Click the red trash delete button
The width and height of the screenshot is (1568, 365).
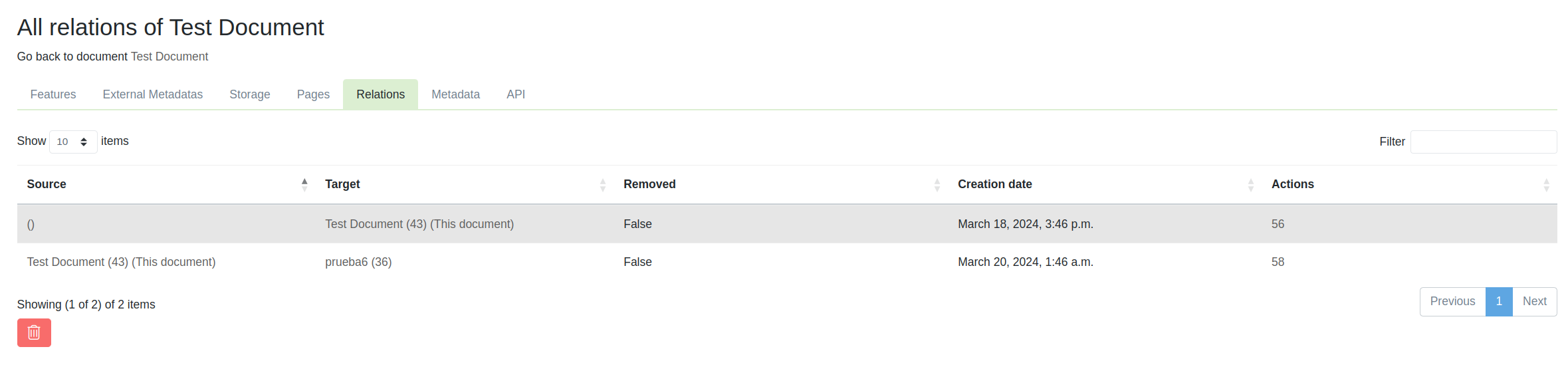34,332
